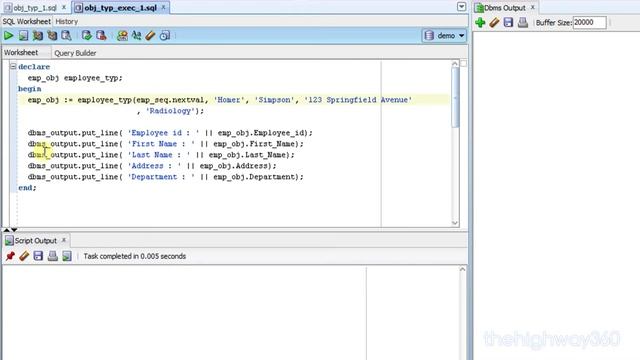Click the begin keyword

pos(29,89)
